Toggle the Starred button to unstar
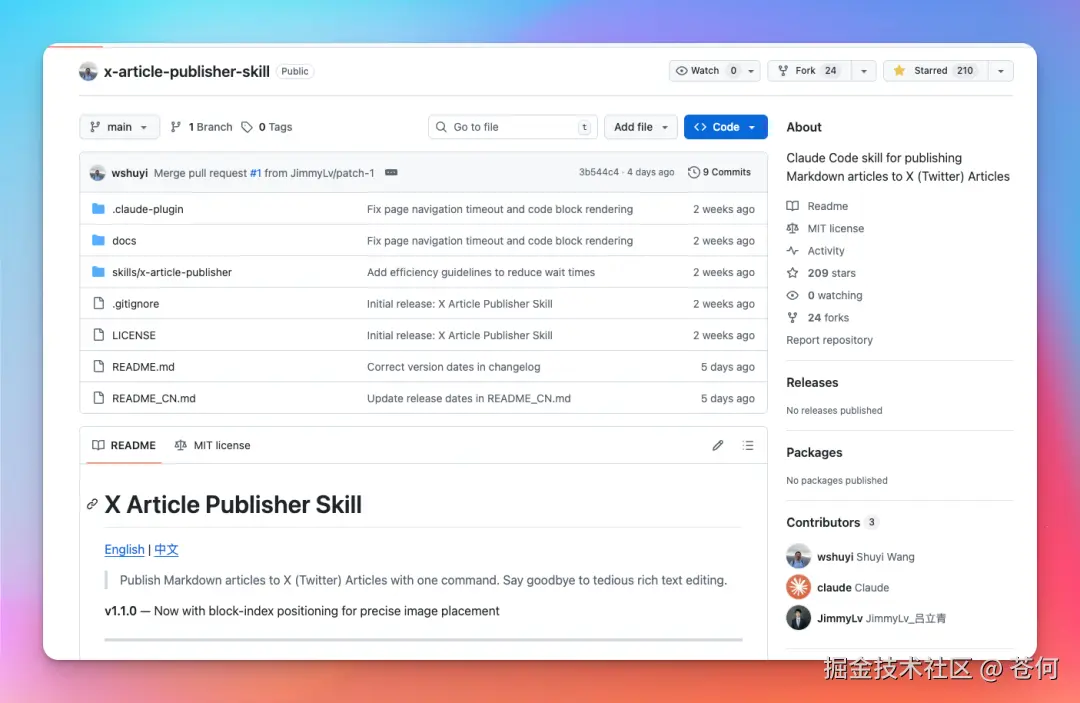 [x=935, y=71]
